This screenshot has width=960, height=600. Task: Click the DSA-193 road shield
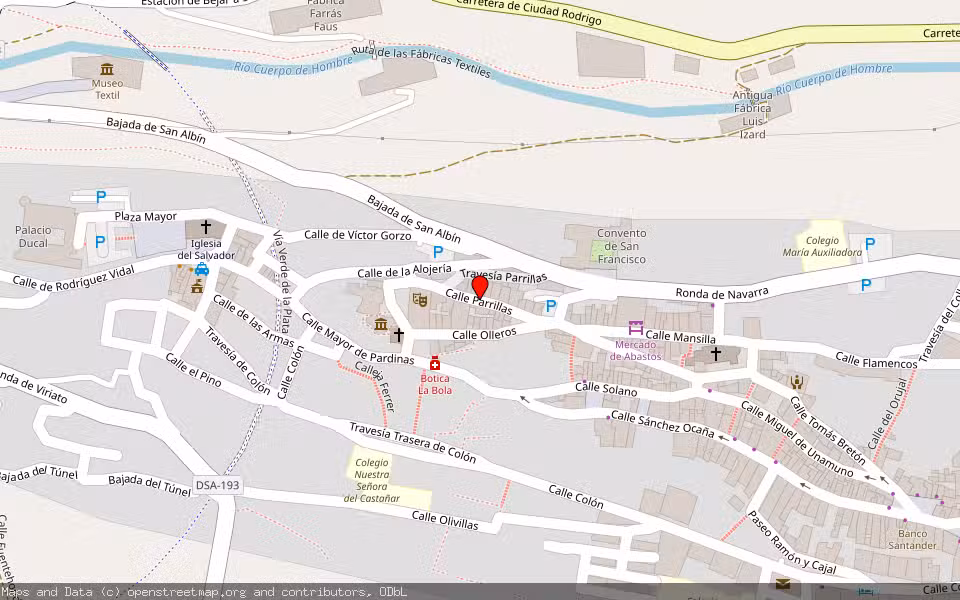click(217, 486)
